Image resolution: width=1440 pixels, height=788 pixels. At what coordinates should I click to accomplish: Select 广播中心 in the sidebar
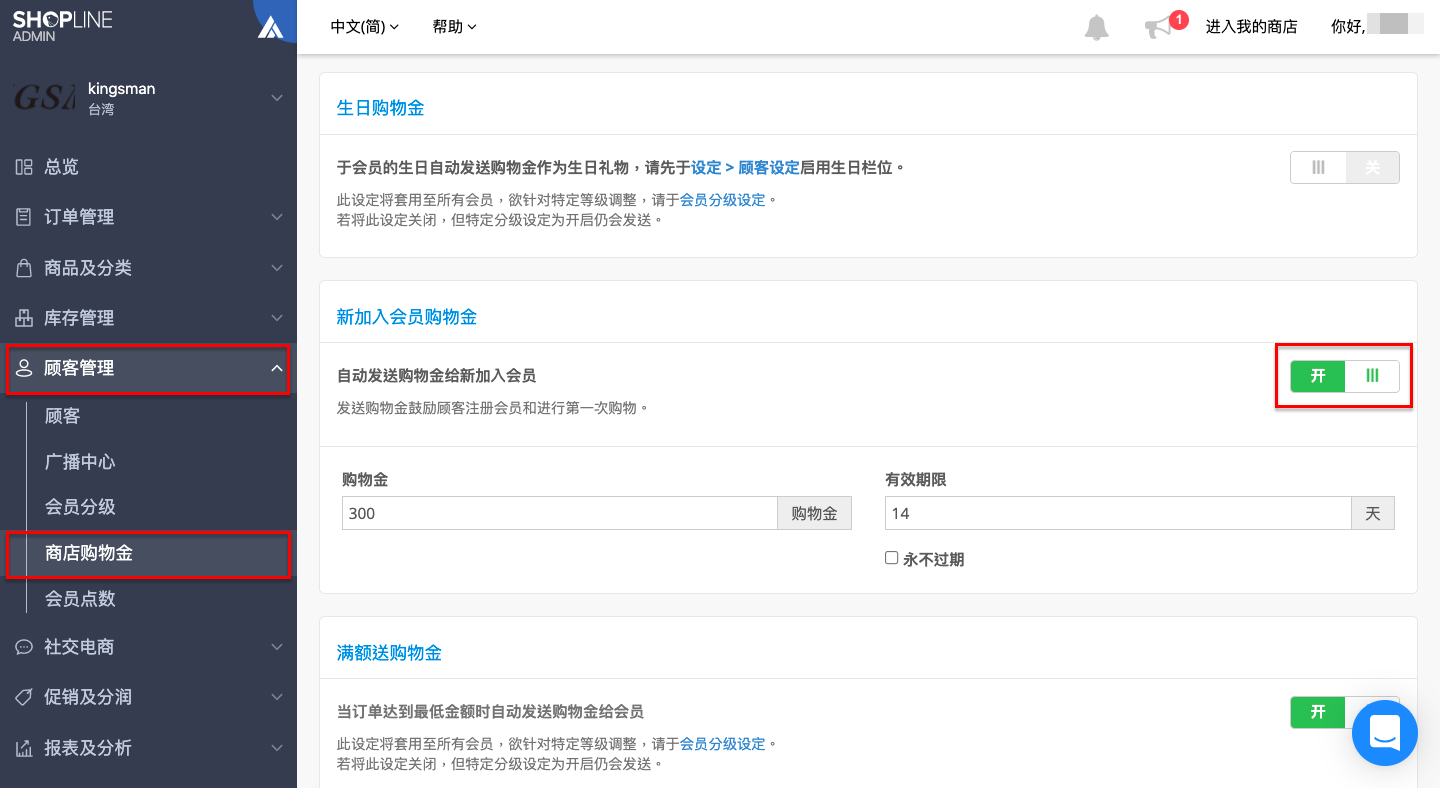point(80,462)
